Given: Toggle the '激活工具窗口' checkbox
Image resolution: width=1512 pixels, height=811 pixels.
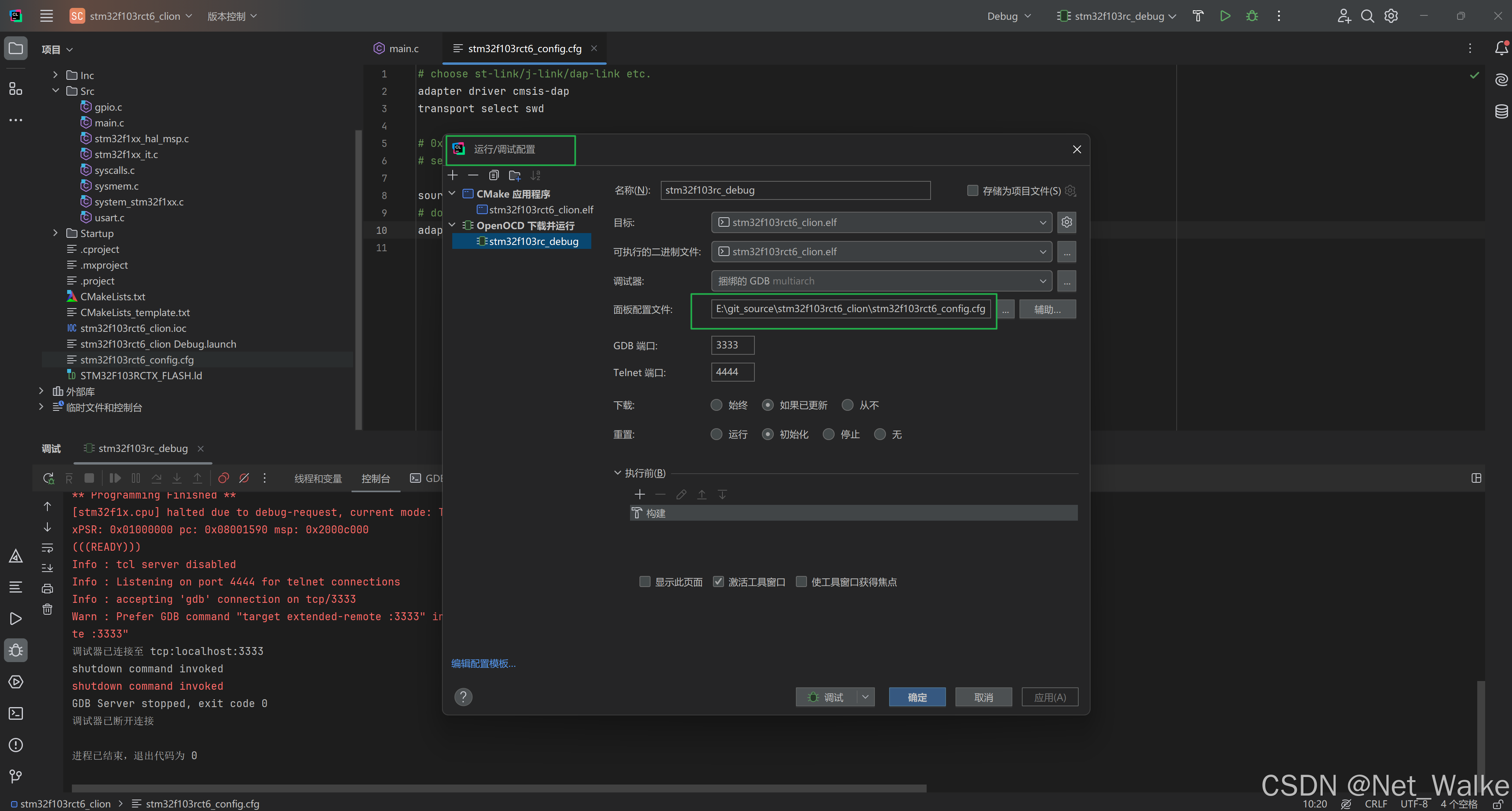Looking at the screenshot, I should [x=718, y=581].
